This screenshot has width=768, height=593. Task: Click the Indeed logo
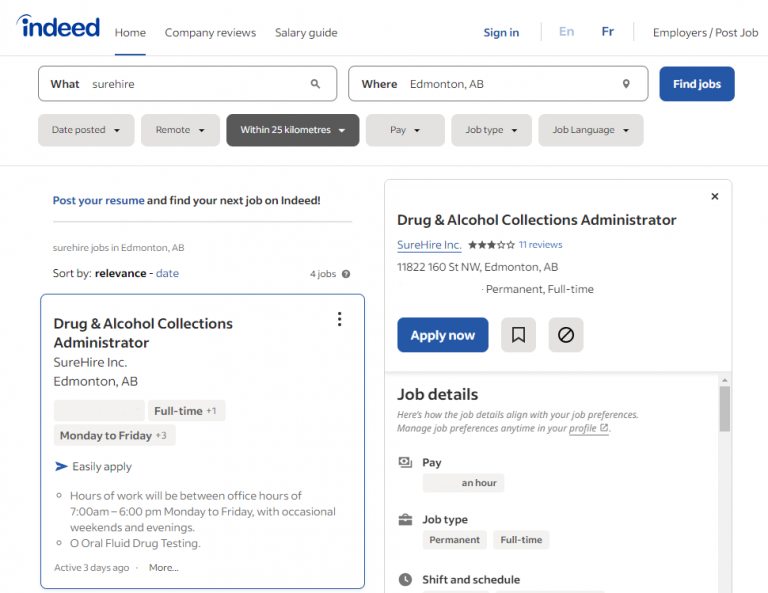[58, 26]
